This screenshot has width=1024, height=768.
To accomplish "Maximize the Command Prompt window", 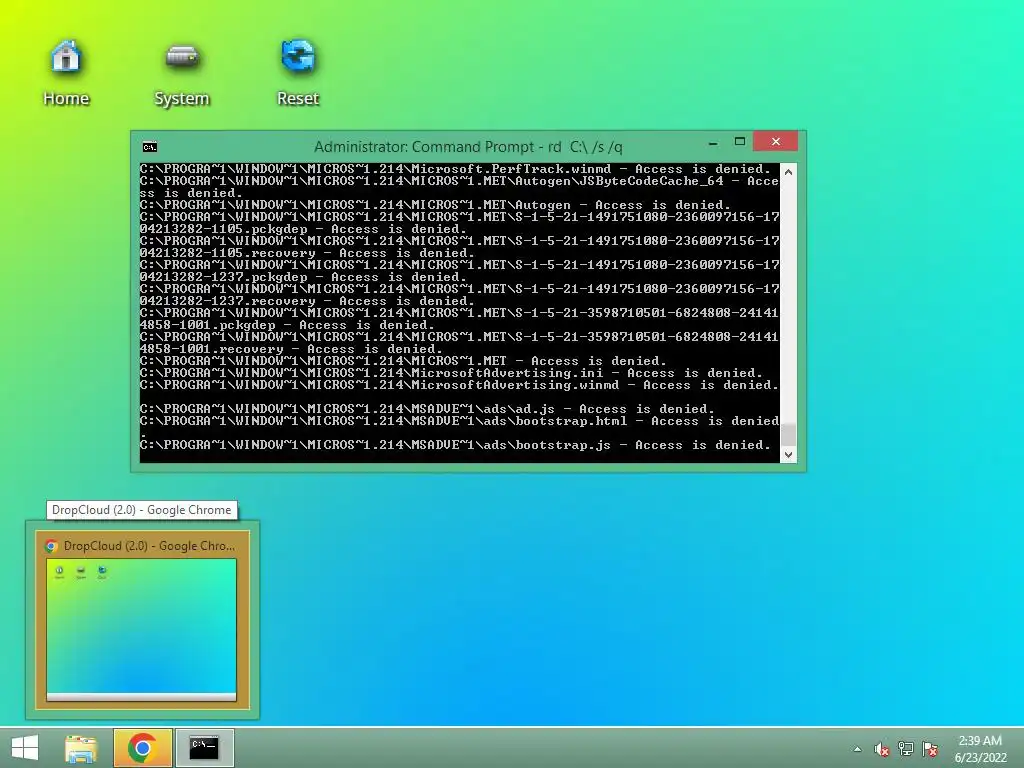I will coord(740,142).
